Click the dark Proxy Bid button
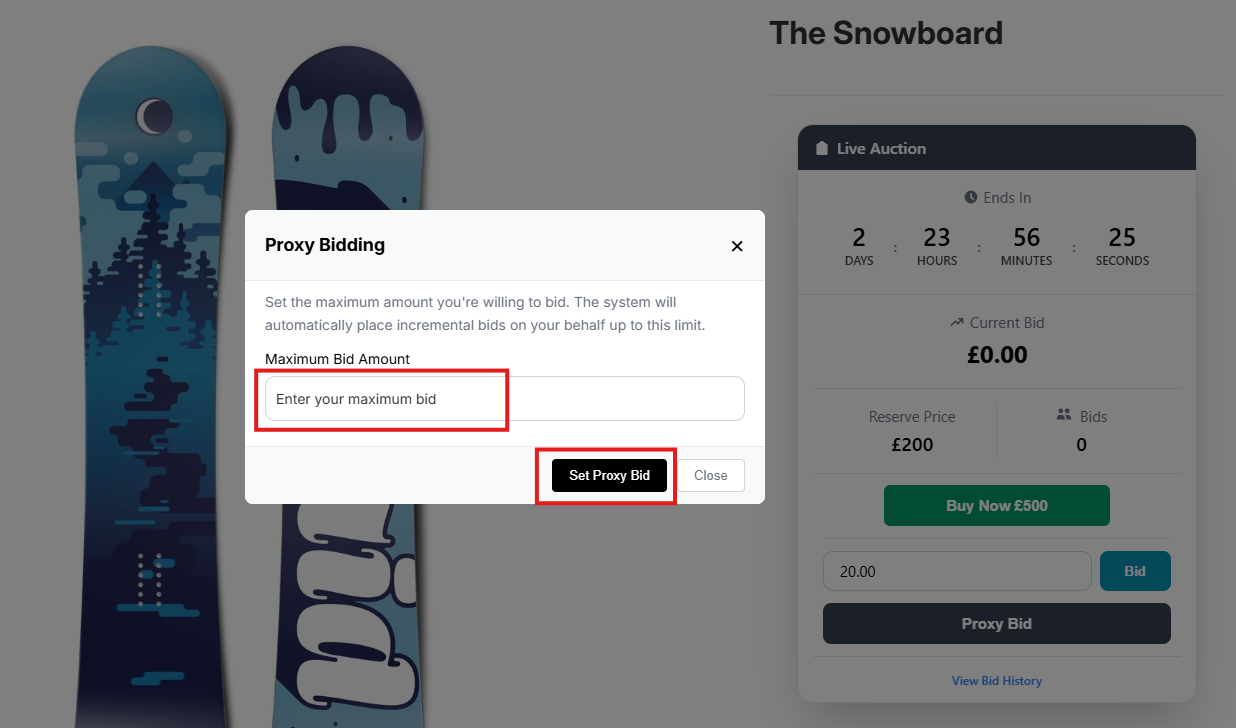The image size is (1236, 728). tap(996, 624)
